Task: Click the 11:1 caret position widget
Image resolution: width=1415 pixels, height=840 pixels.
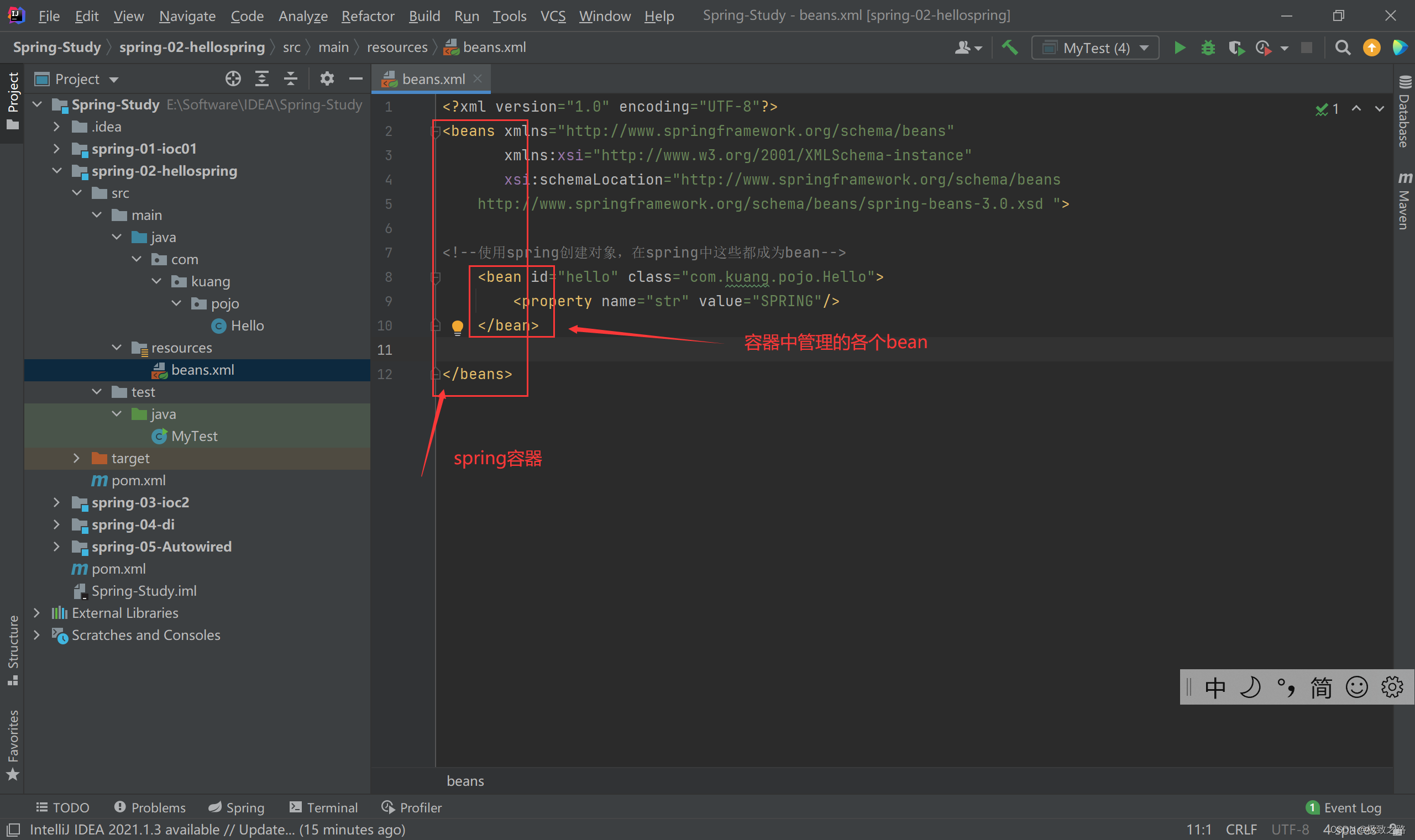Action: tap(1199, 830)
